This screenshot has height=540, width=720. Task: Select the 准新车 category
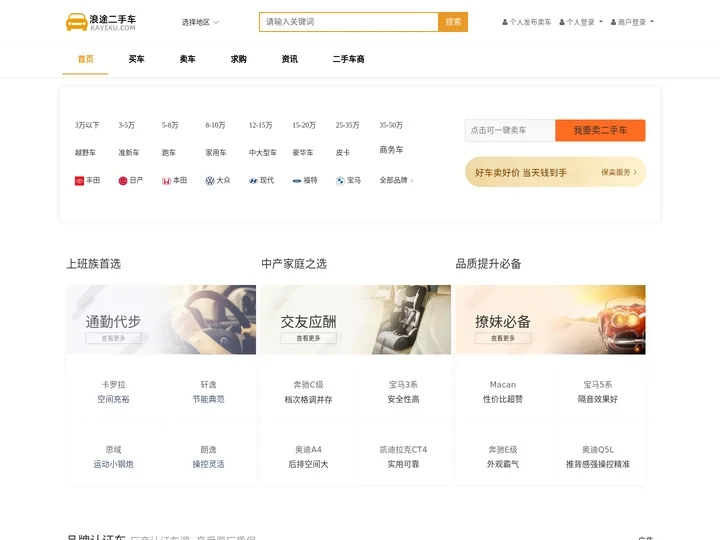coord(129,152)
